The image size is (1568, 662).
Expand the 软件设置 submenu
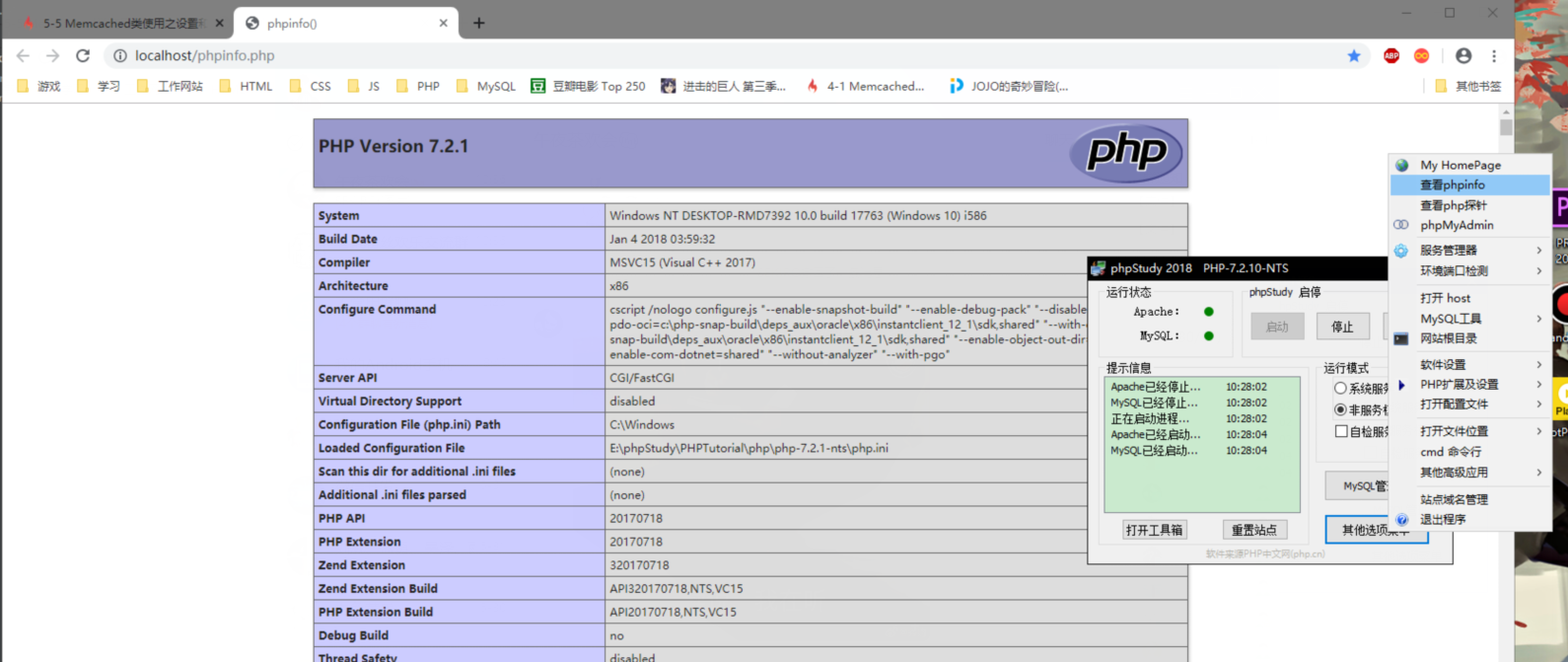click(1468, 365)
